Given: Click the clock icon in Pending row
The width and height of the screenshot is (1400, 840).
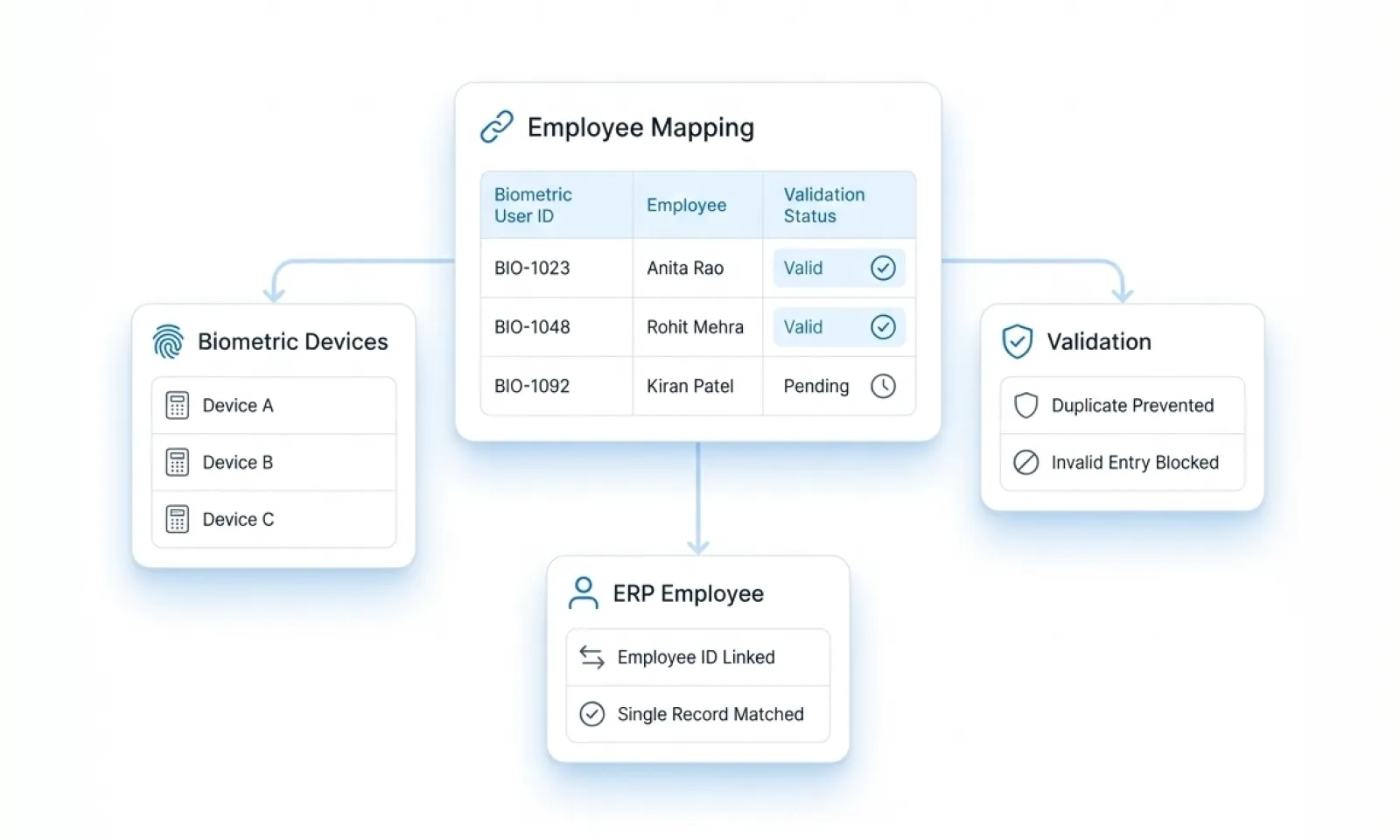Looking at the screenshot, I should [883, 386].
